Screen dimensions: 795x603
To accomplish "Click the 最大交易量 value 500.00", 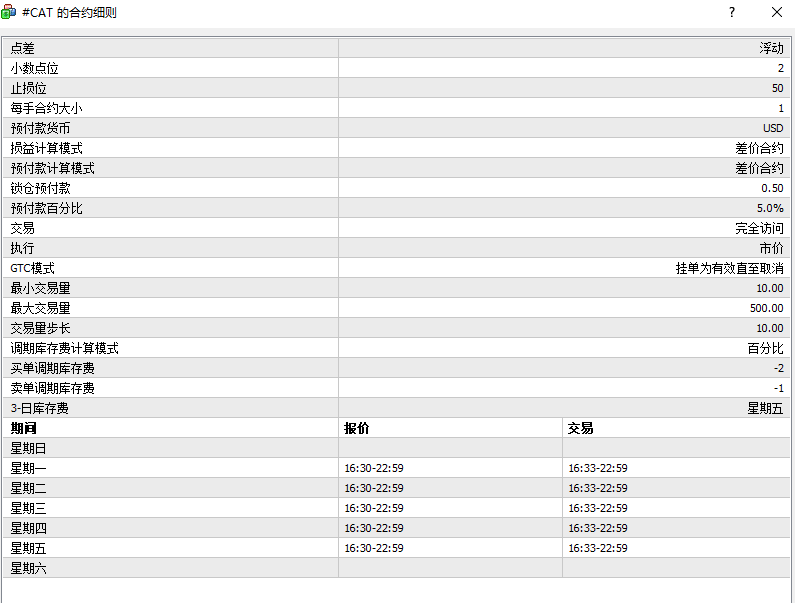I will [768, 308].
